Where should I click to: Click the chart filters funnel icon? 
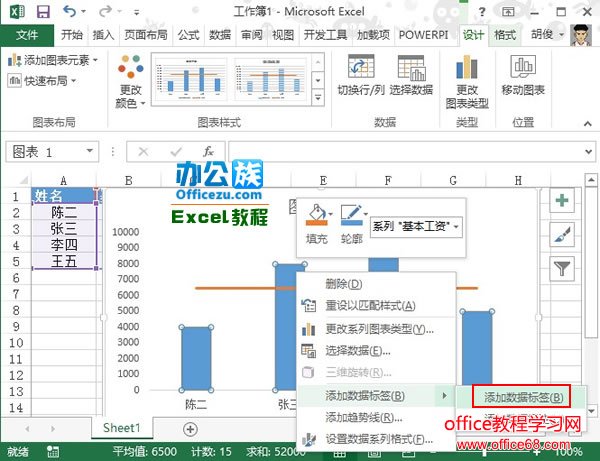561,268
